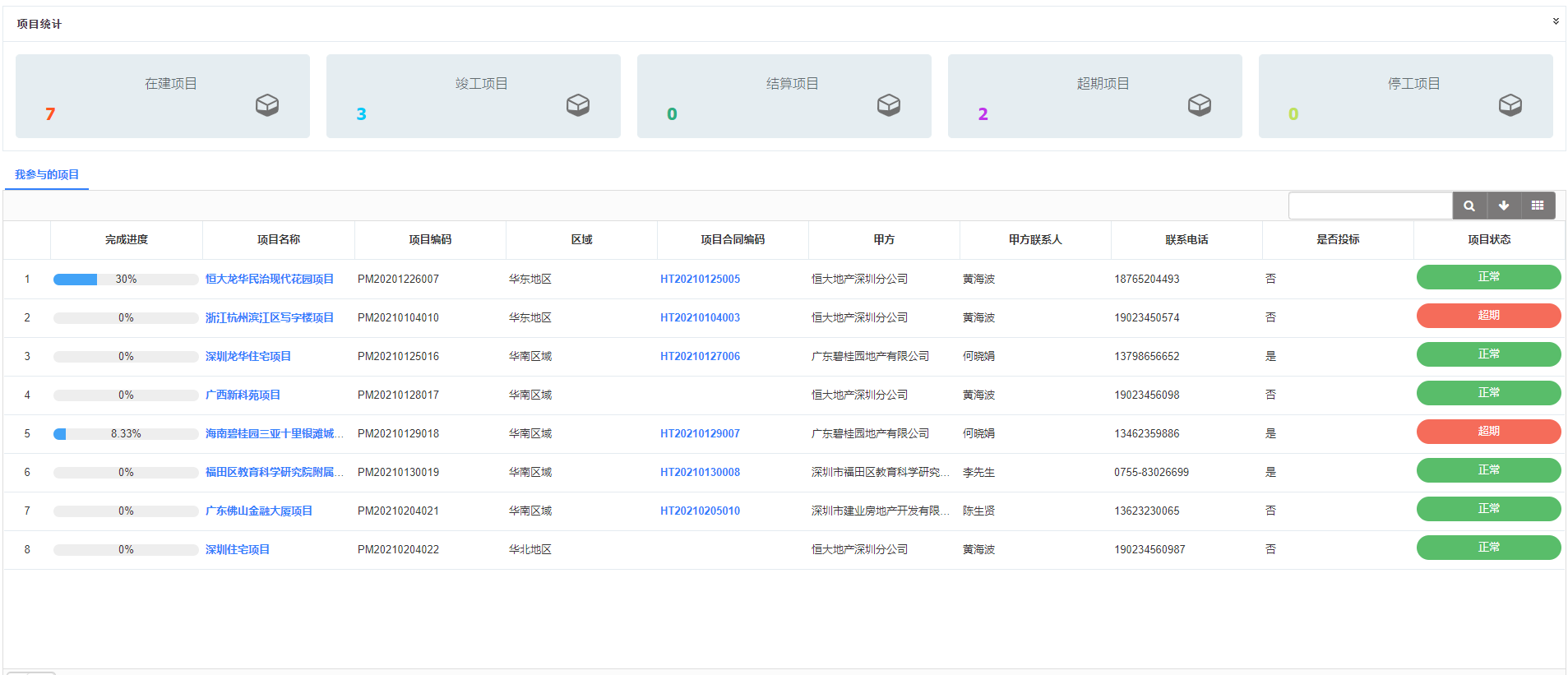
Task: Click the 项目合同编码 column header
Action: tap(733, 239)
